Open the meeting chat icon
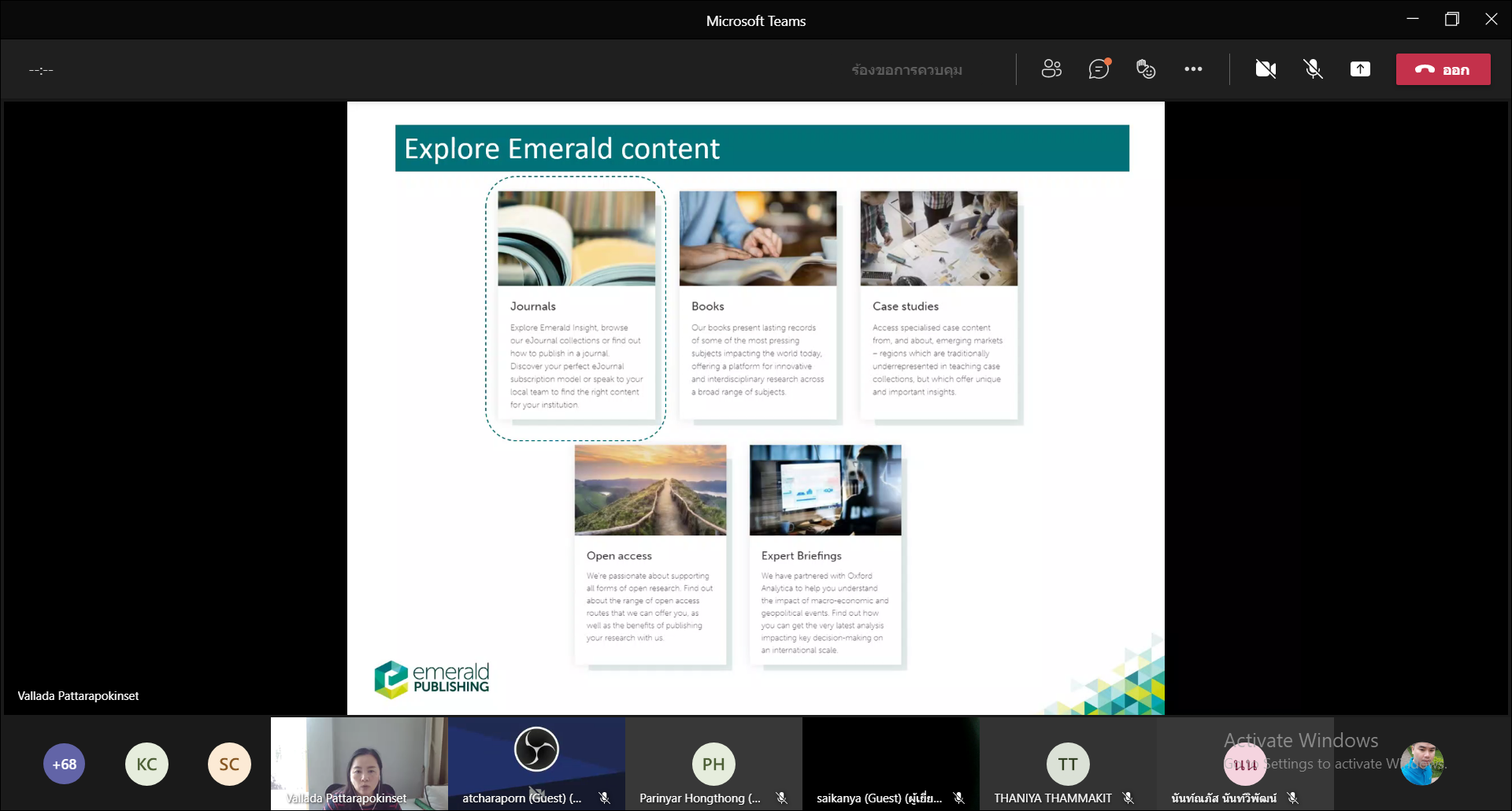The width and height of the screenshot is (1512, 811). pyautogui.click(x=1099, y=69)
